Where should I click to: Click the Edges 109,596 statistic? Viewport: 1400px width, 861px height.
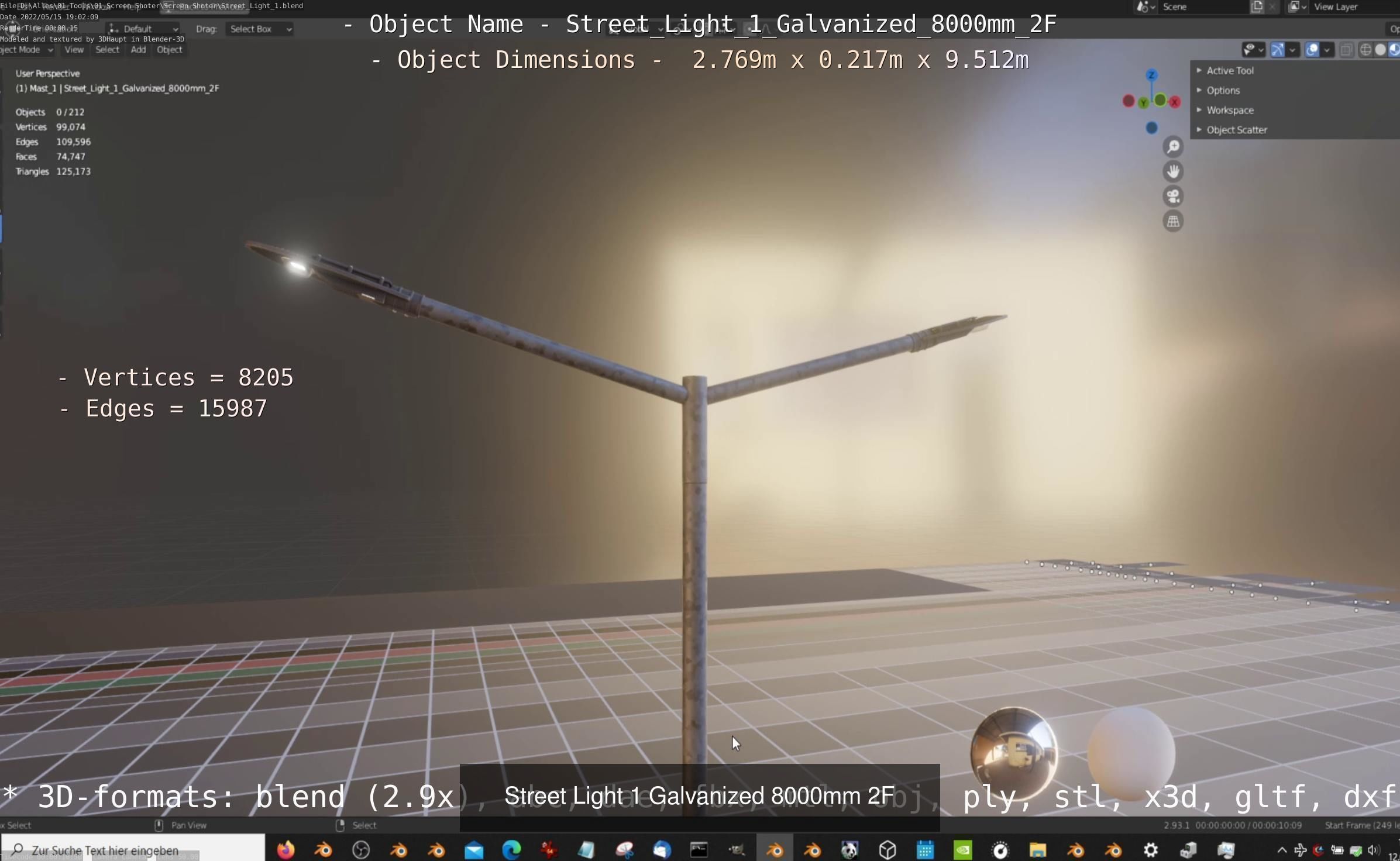tap(53, 142)
